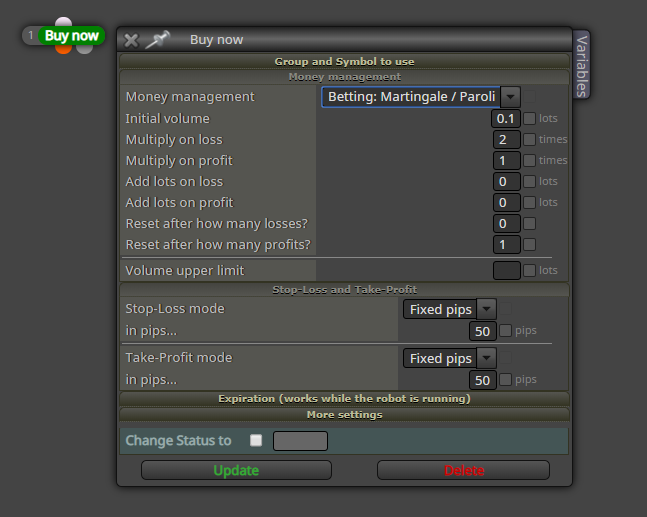Viewport: 647px width, 517px height.
Task: Click the Volume upper limit label
Action: point(185,271)
